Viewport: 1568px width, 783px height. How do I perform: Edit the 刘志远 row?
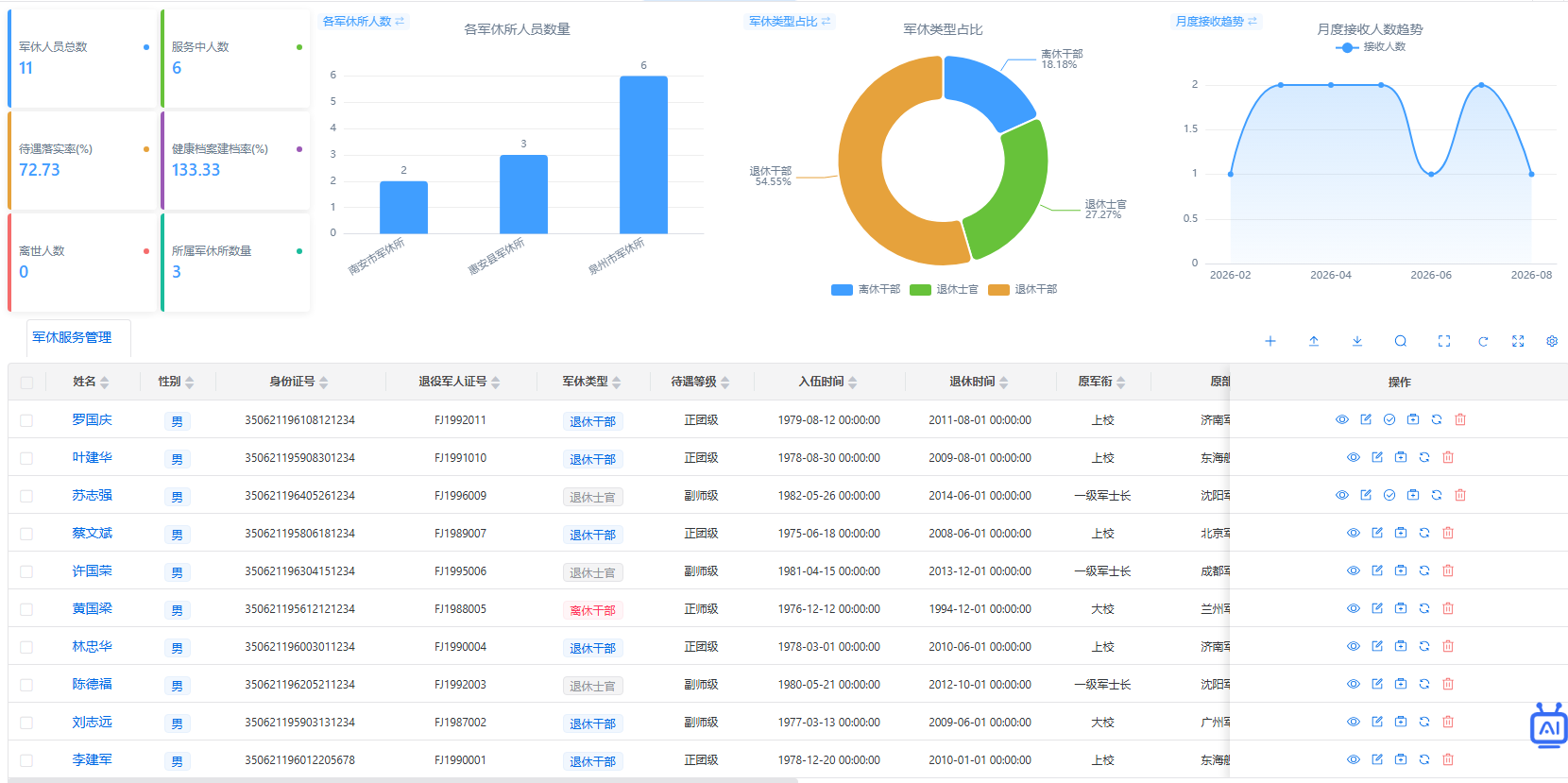click(1377, 722)
